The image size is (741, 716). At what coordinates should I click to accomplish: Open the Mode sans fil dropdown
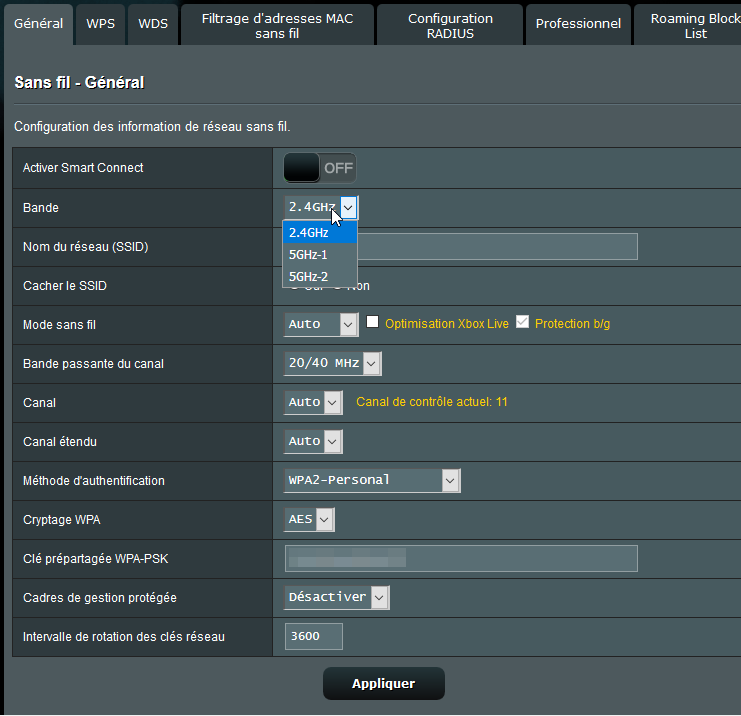[321, 325]
